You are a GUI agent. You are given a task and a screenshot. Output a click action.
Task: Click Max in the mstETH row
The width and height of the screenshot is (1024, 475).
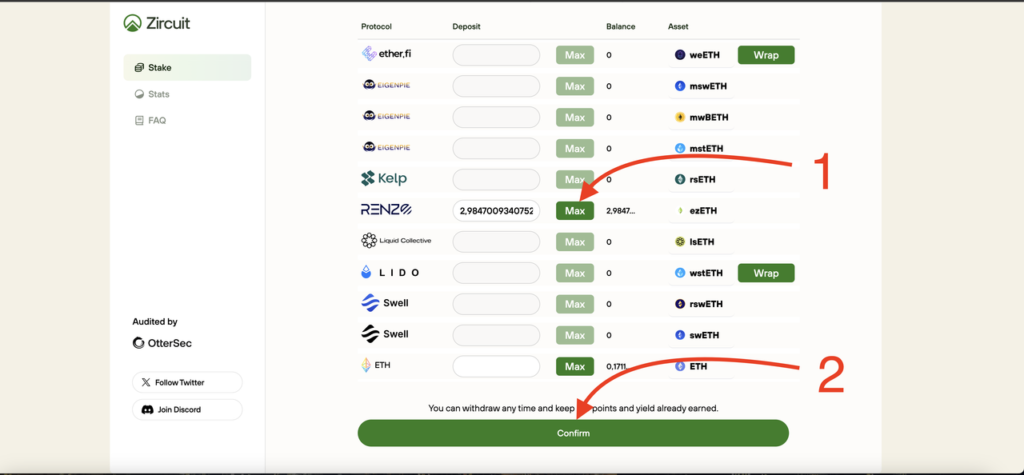point(575,148)
